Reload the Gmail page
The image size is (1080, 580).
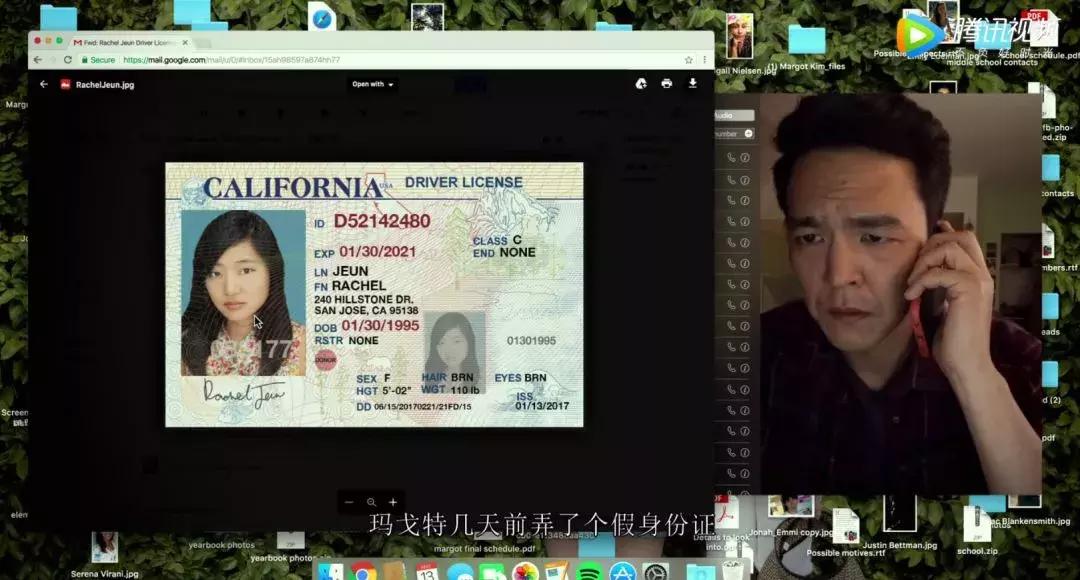67,60
